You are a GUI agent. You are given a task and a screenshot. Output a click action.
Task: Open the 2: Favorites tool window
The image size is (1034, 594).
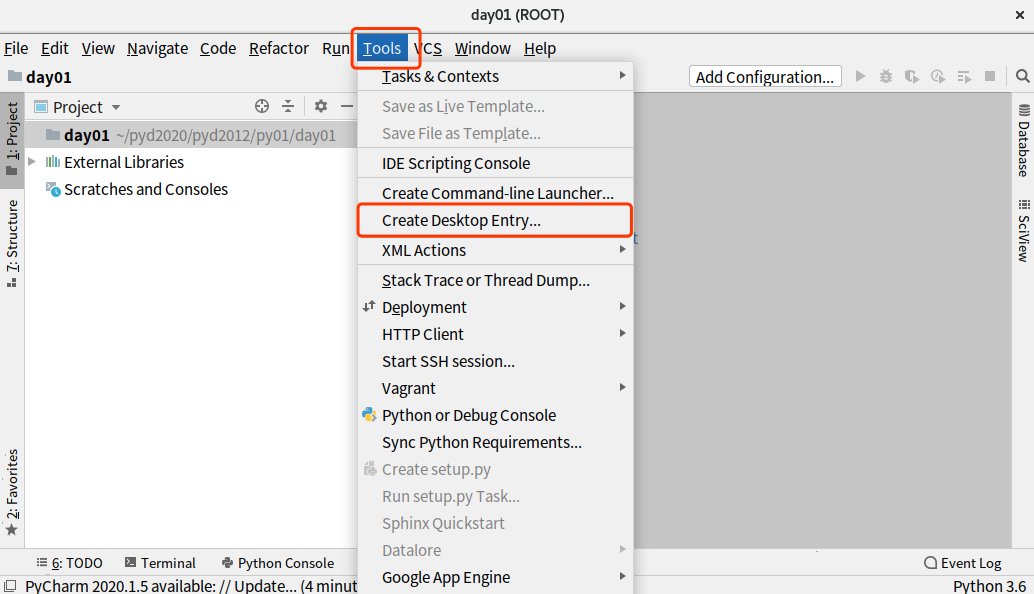pos(12,492)
